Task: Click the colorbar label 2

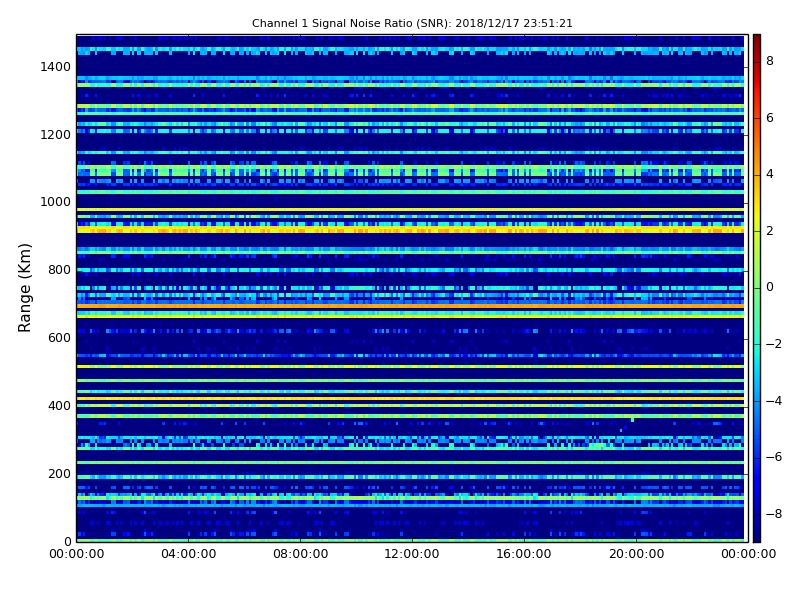Action: click(x=770, y=231)
